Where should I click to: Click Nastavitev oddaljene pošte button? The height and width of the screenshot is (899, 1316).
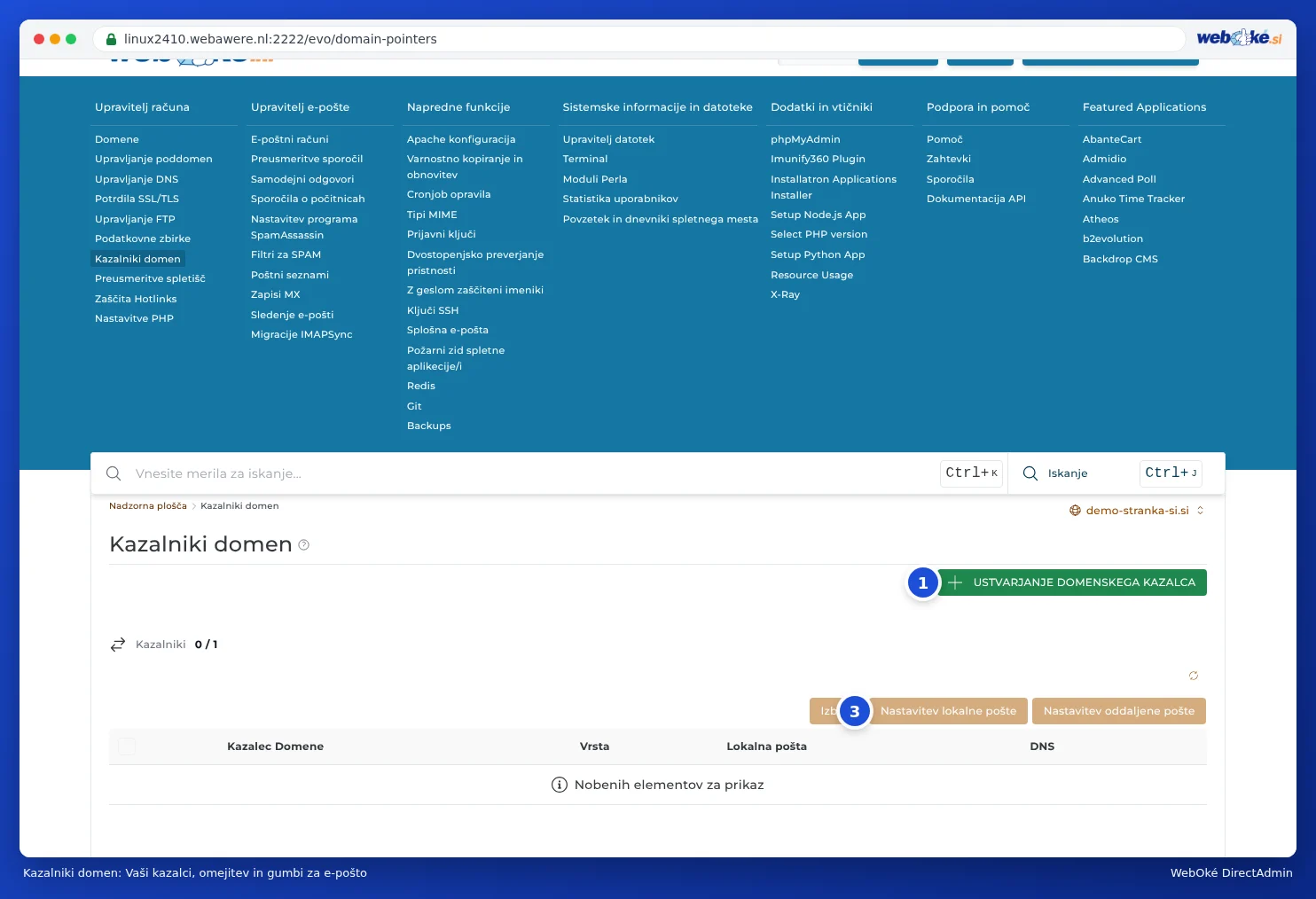[x=1119, y=711]
